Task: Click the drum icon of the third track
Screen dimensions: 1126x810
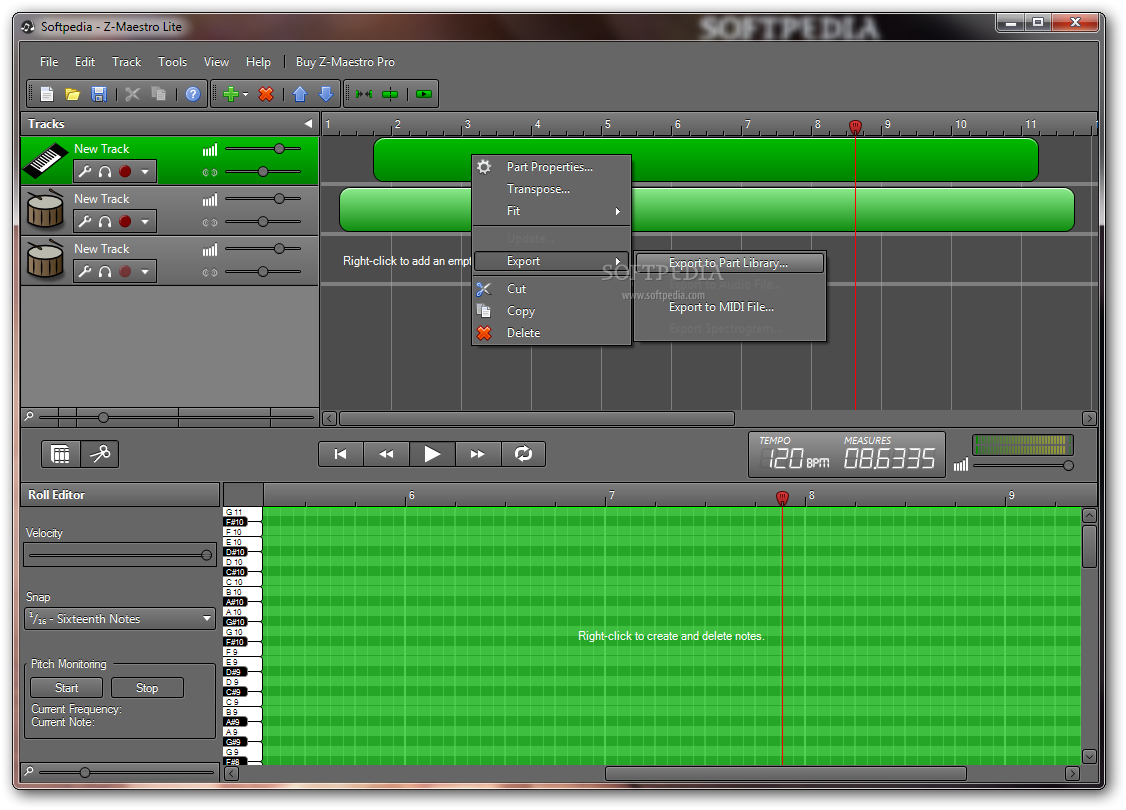Action: pos(45,260)
